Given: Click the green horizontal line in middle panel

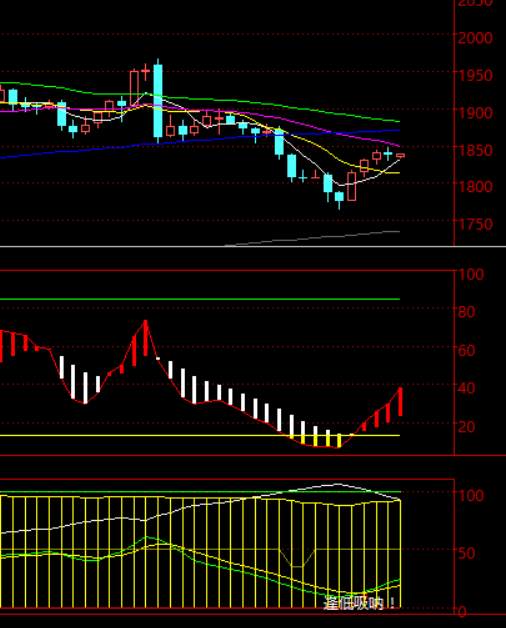Looking at the screenshot, I should 200,299.
